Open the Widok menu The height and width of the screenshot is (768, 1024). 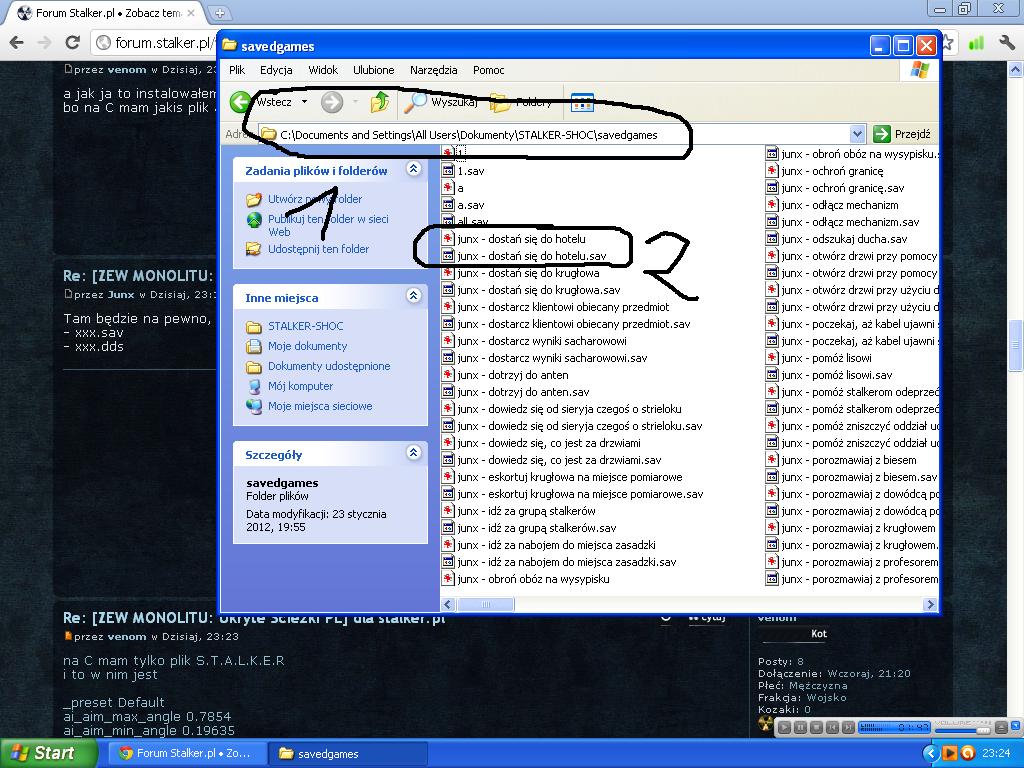[x=323, y=70]
